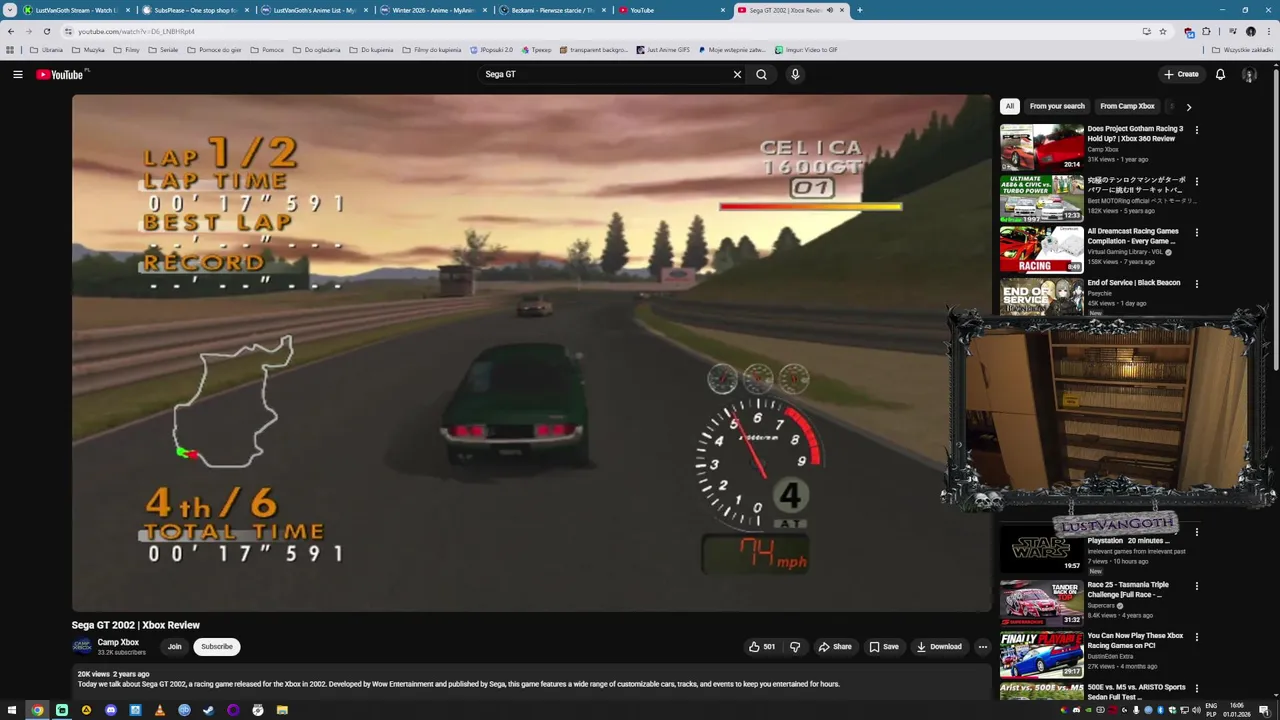The width and height of the screenshot is (1280, 720).
Task: Open VLC from the taskbar
Action: (159, 710)
